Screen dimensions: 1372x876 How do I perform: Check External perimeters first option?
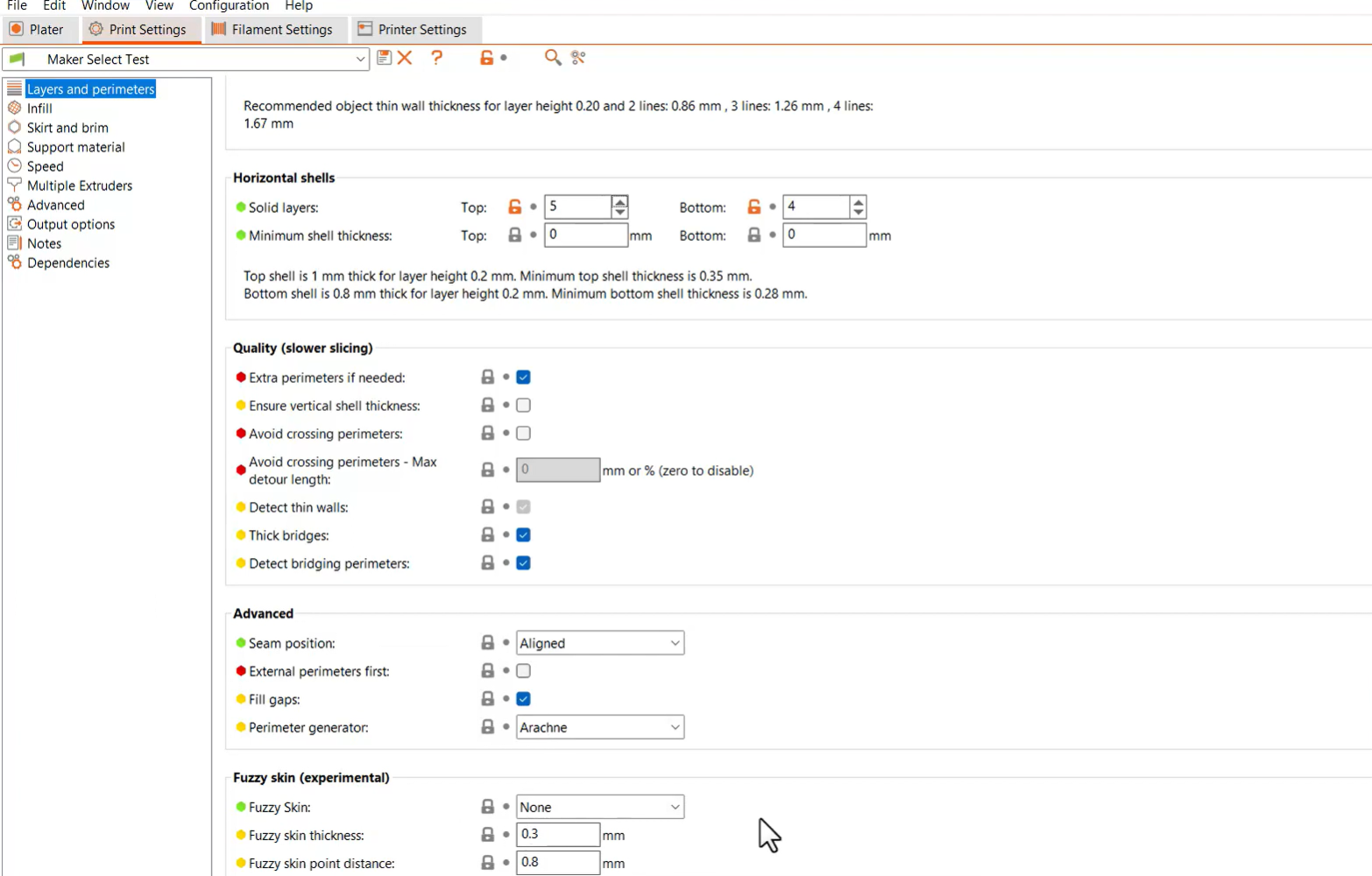click(x=523, y=671)
